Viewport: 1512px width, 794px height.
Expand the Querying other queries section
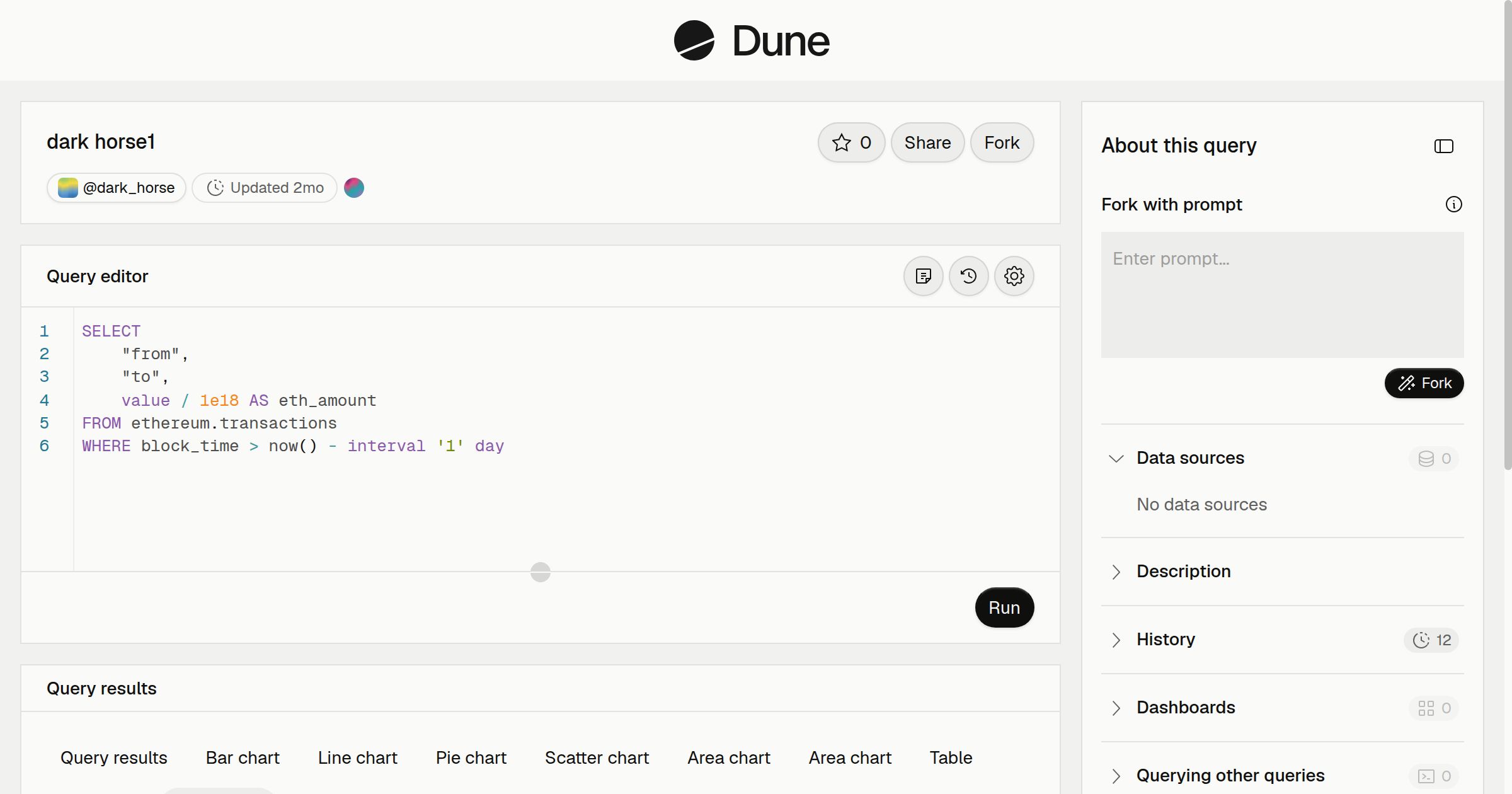[x=1116, y=776]
